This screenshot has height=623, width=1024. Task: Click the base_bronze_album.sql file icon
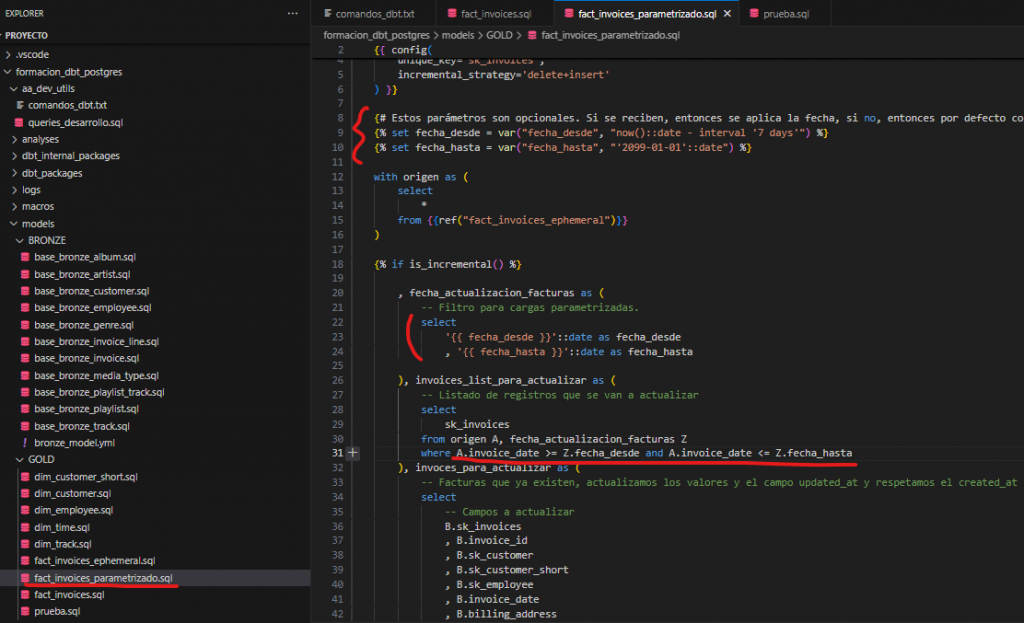pyautogui.click(x=25, y=257)
